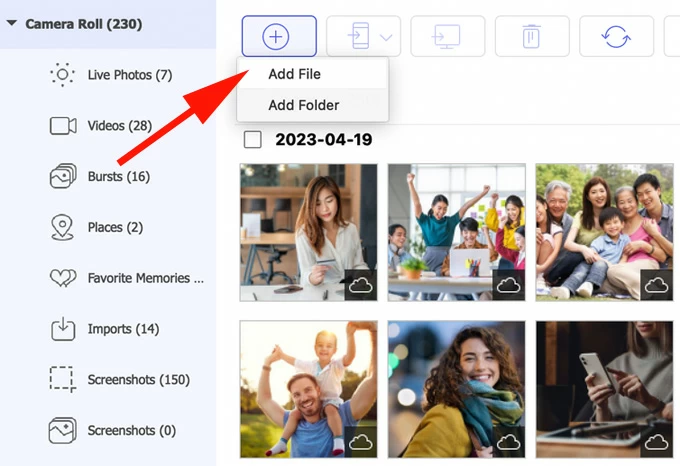Screen dimensions: 680x466
Task: Collapse the Camera Roll tree section
Action: [11, 23]
